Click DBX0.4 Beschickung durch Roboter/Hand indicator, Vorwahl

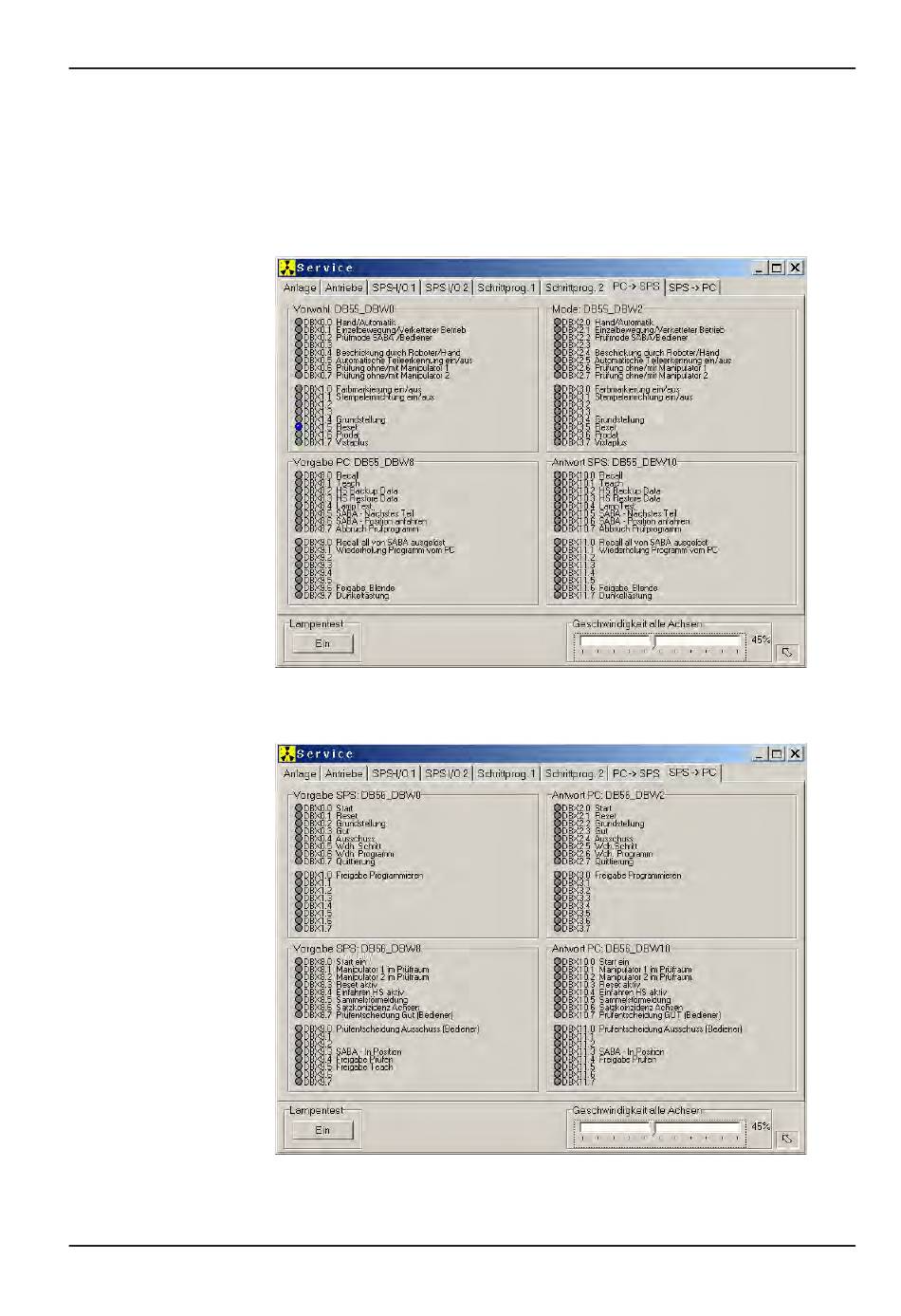pos(299,353)
